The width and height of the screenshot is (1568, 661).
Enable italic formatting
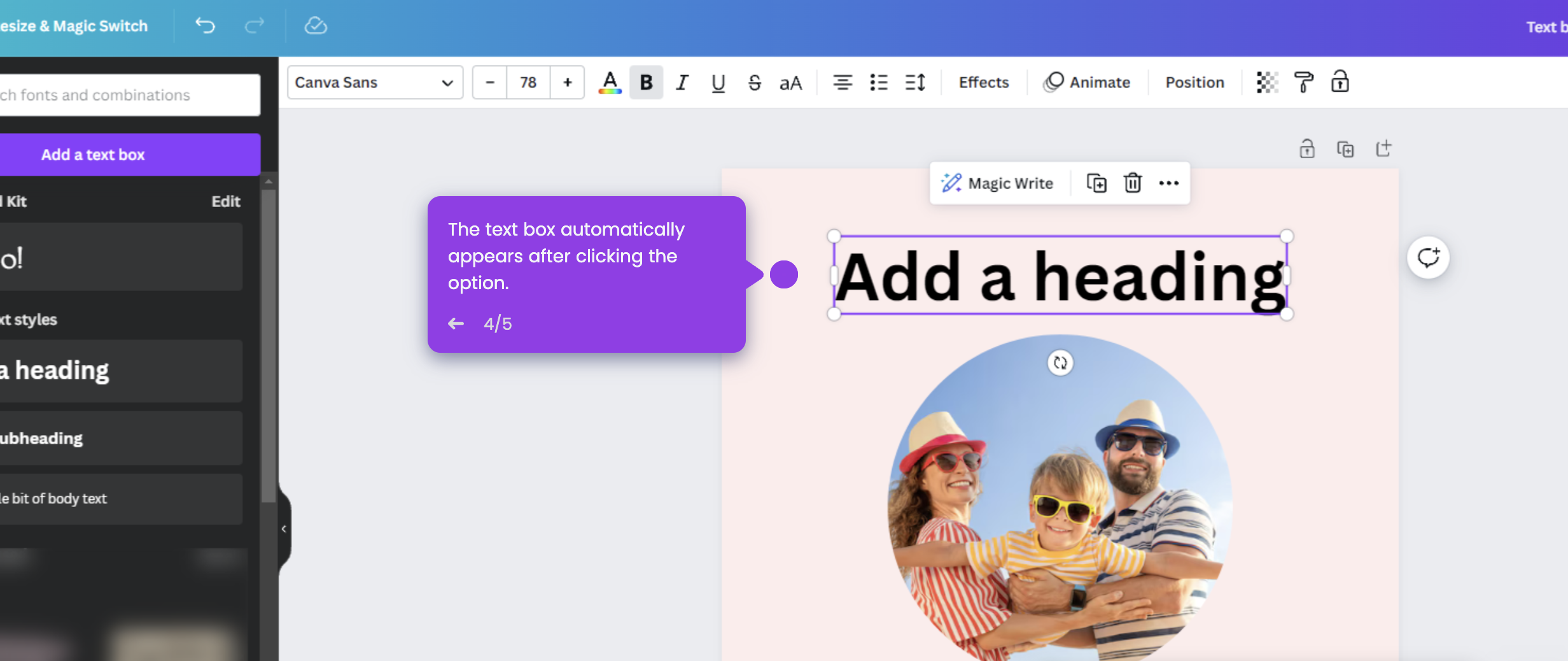681,82
